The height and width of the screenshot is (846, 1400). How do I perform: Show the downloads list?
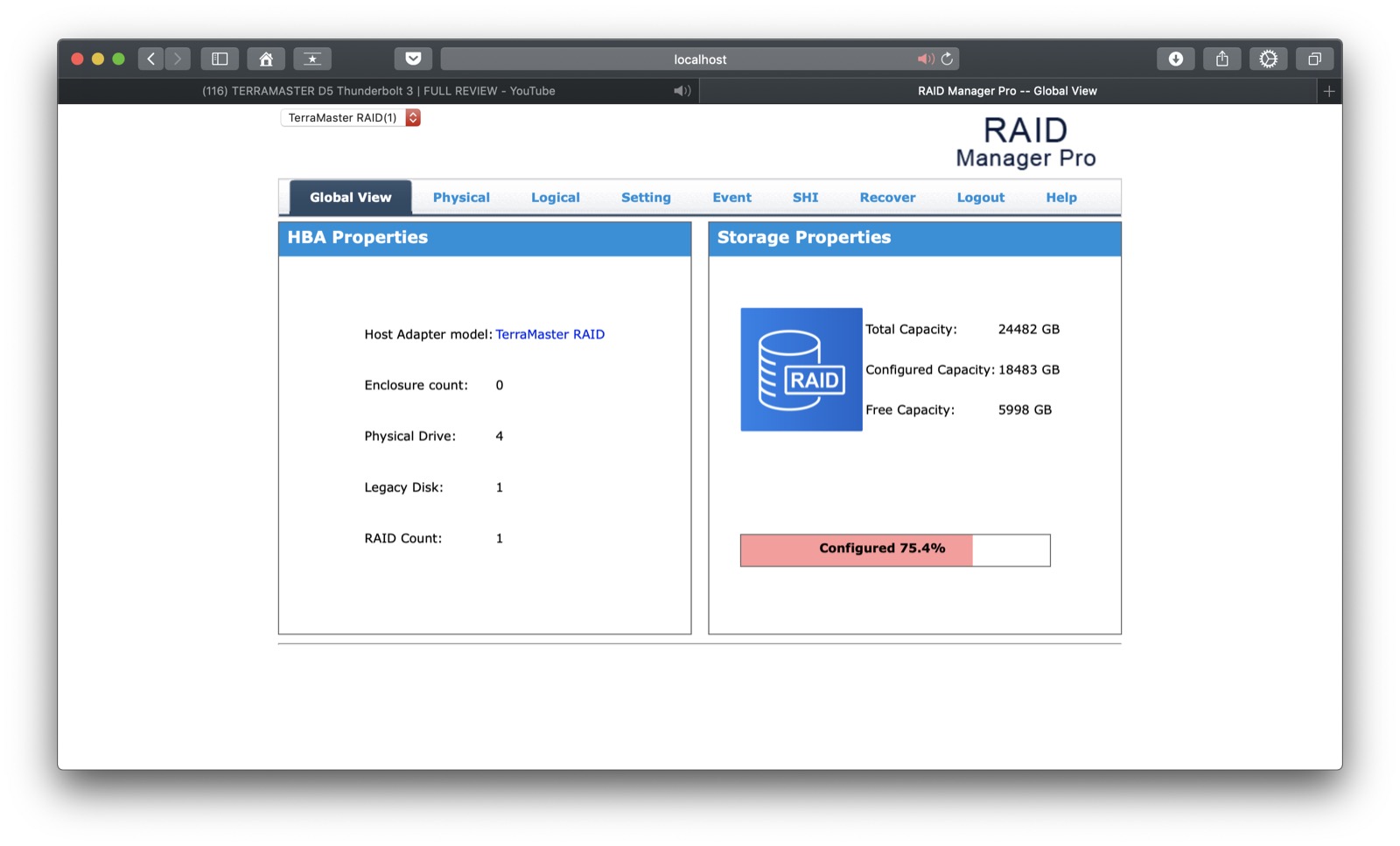[1176, 59]
